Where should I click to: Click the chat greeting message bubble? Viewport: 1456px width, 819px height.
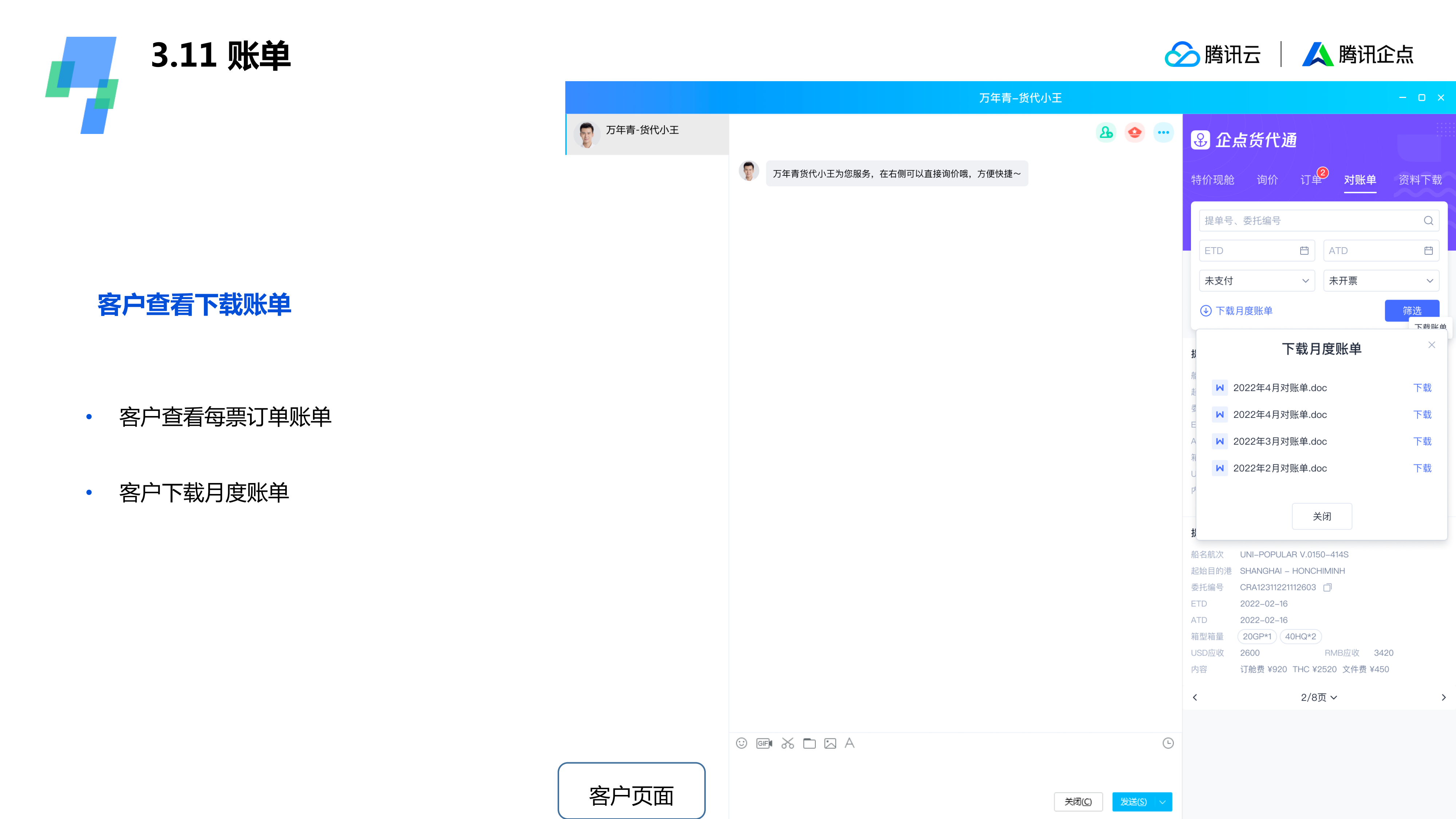click(897, 174)
